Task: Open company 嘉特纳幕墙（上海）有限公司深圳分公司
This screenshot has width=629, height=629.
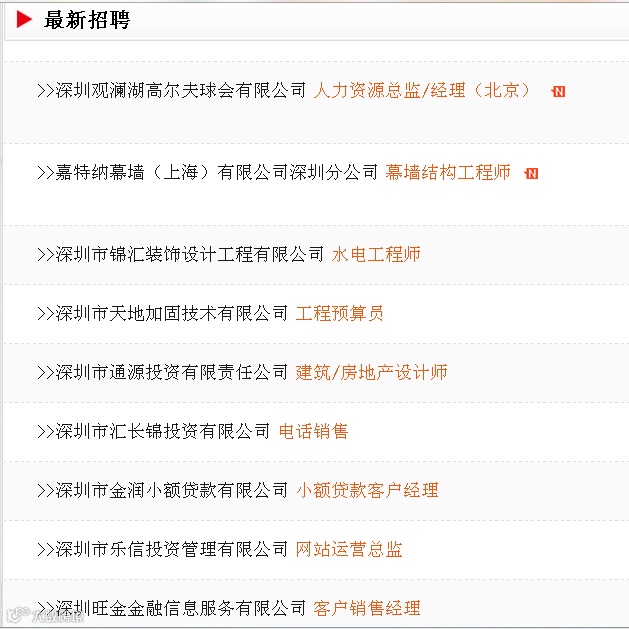Action: pyautogui.click(x=217, y=172)
